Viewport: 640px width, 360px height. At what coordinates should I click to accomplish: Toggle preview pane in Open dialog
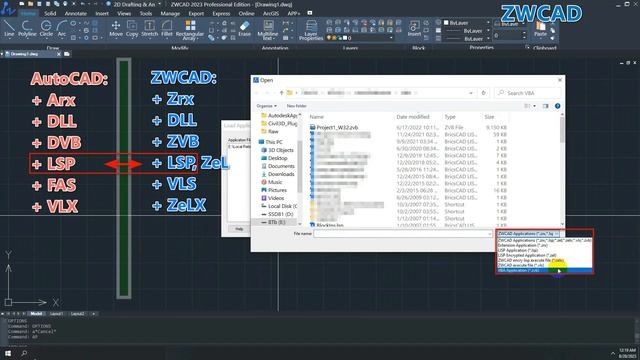[x=545, y=106]
